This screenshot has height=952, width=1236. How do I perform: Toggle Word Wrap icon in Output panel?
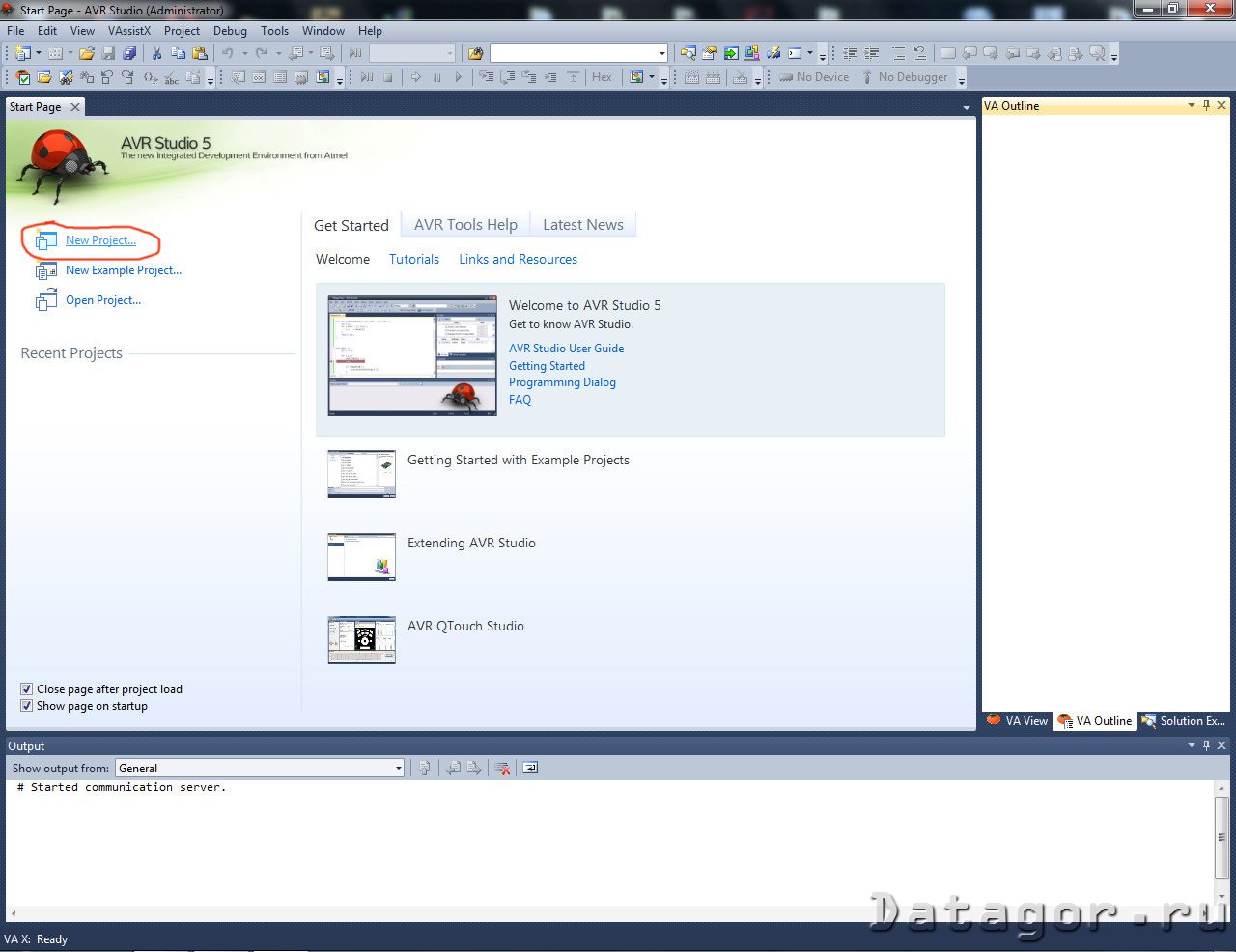[x=530, y=768]
